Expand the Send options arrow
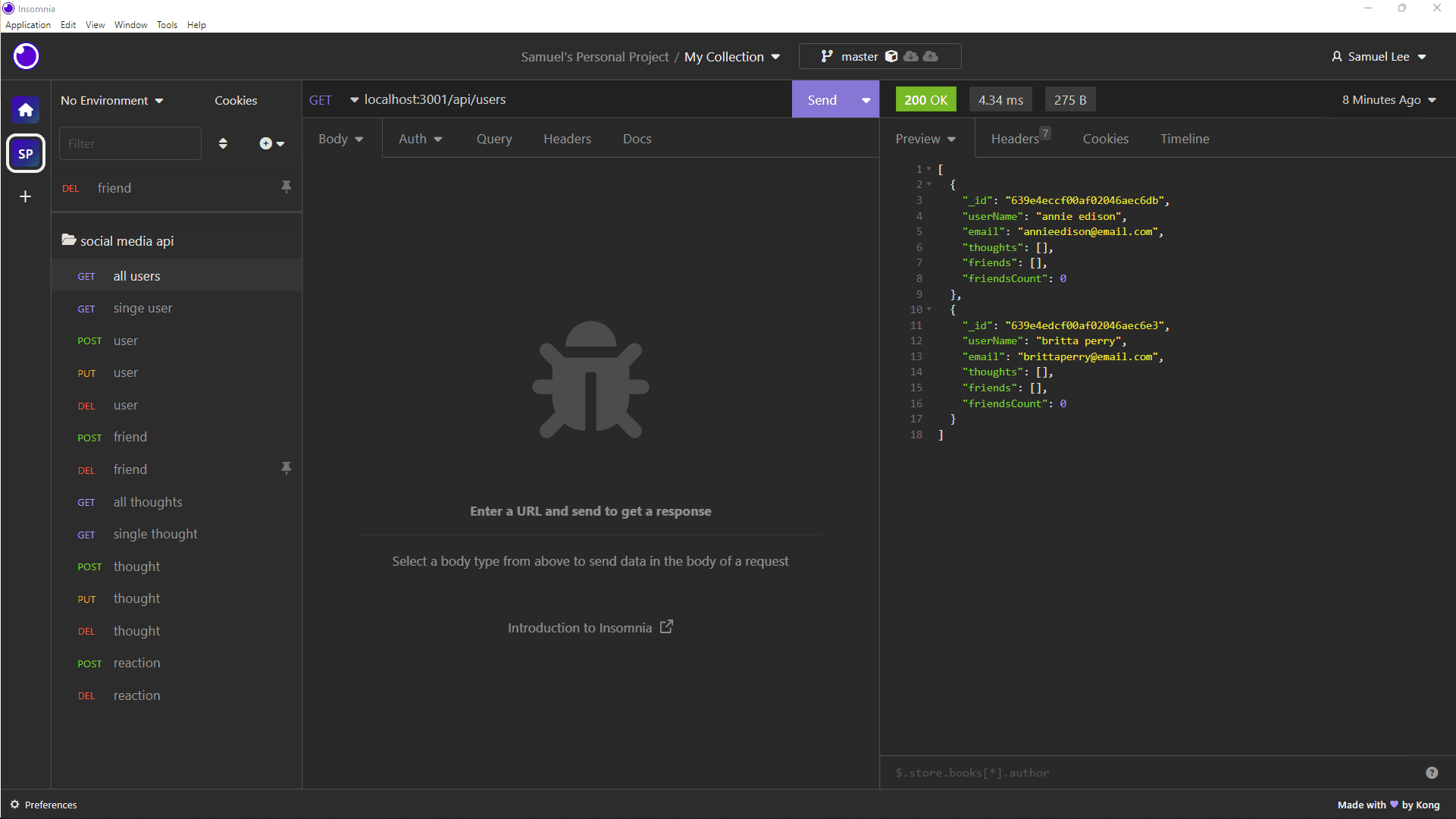This screenshot has width=1456, height=819. click(x=866, y=99)
